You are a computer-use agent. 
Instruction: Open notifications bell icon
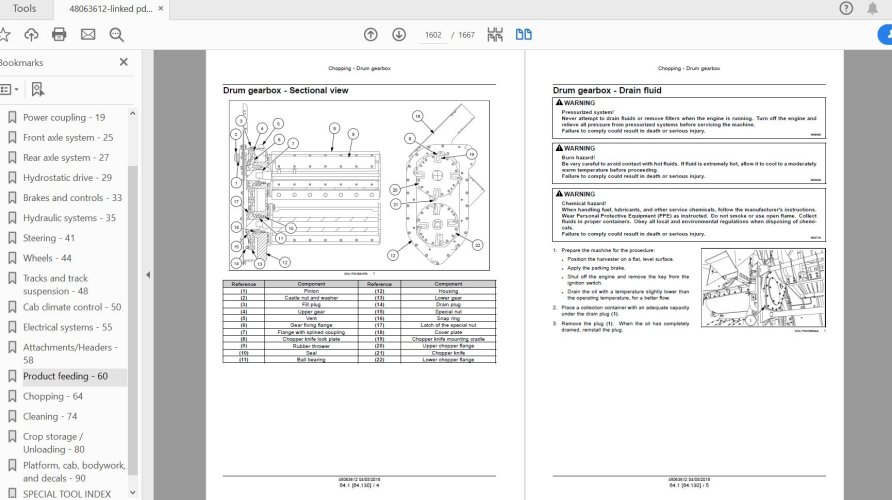(x=872, y=9)
